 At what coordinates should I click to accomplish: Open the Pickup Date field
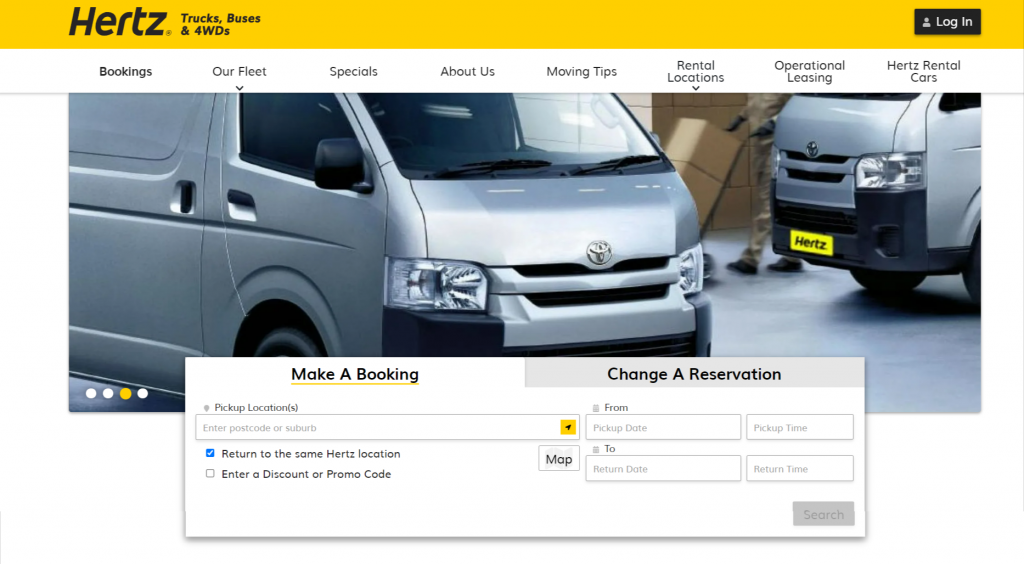point(663,428)
